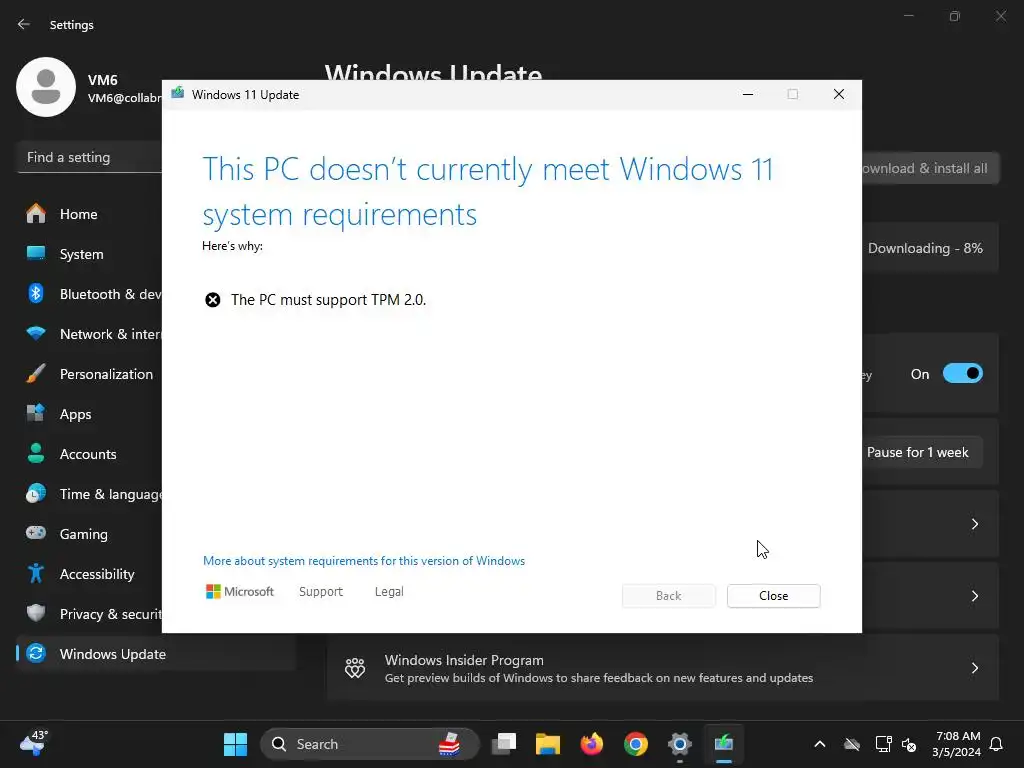Open the Windows Start menu
Image resolution: width=1024 pixels, height=768 pixels.
pyautogui.click(x=235, y=744)
